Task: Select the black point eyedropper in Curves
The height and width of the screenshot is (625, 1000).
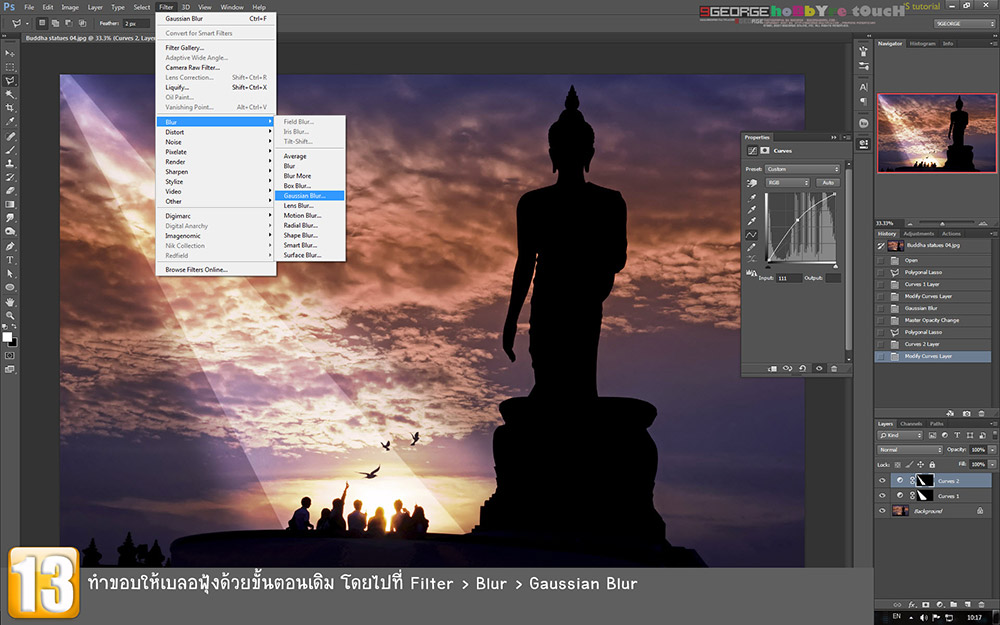Action: click(x=751, y=198)
